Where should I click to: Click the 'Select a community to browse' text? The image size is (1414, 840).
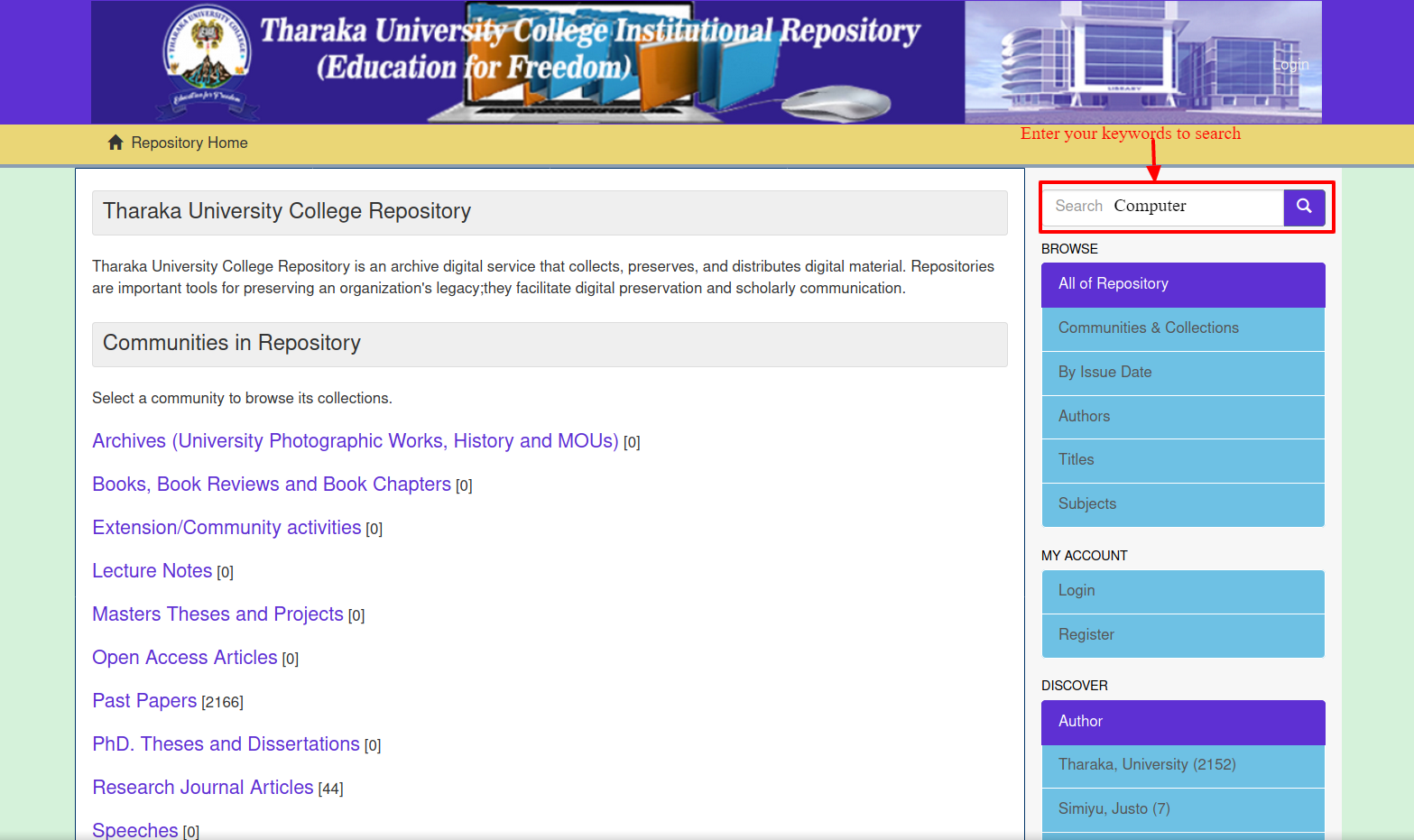click(242, 398)
